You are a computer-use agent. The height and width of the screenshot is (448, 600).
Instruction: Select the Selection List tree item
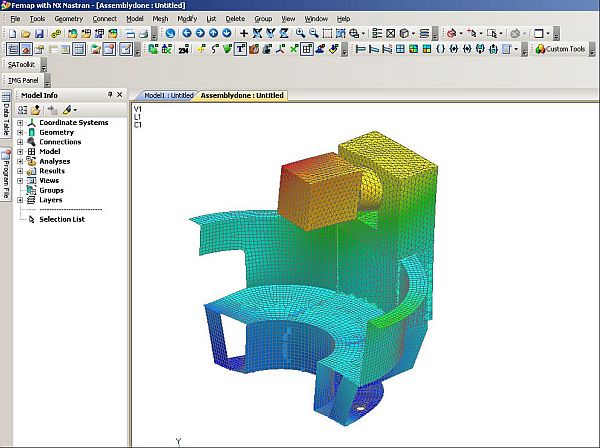[x=62, y=220]
